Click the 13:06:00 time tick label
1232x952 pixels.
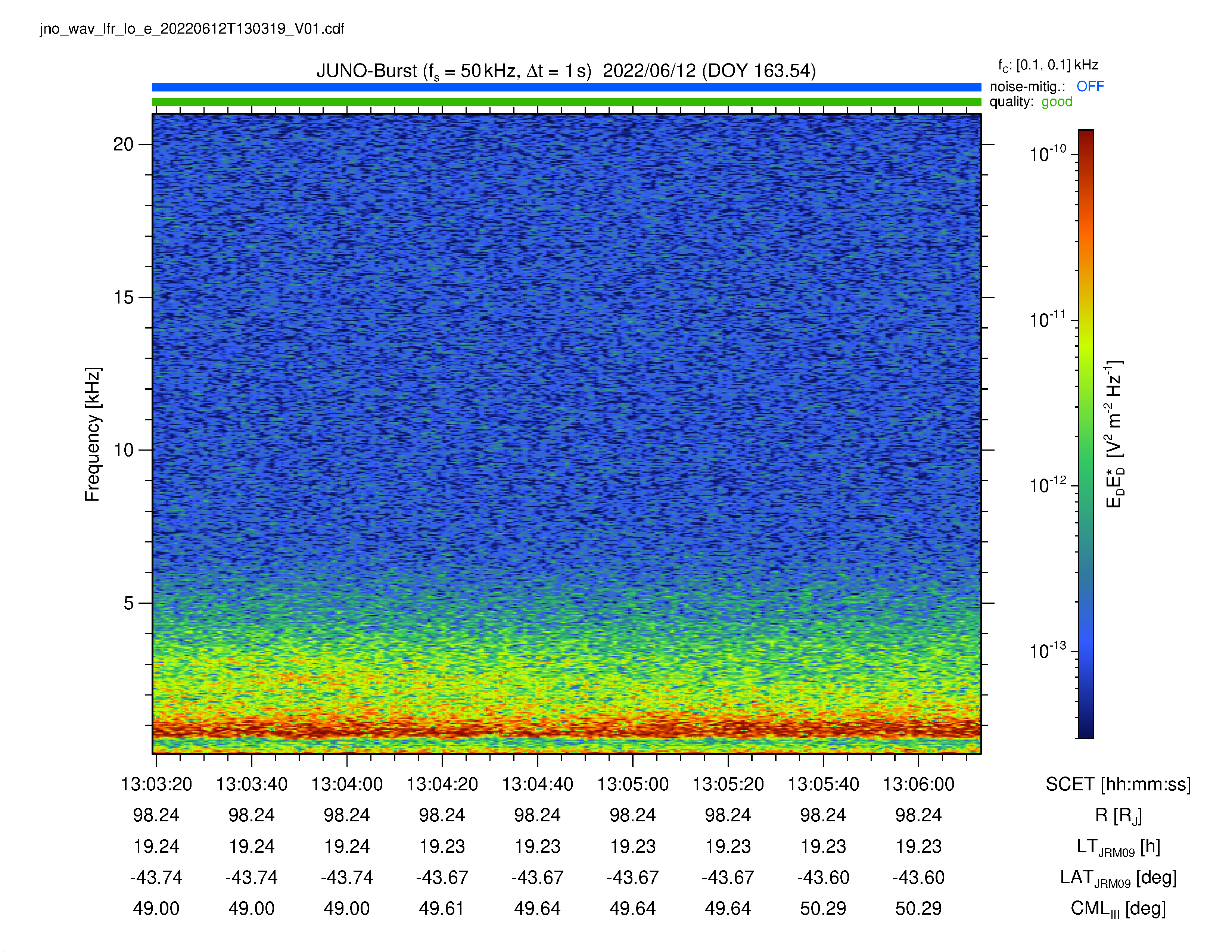click(919, 784)
